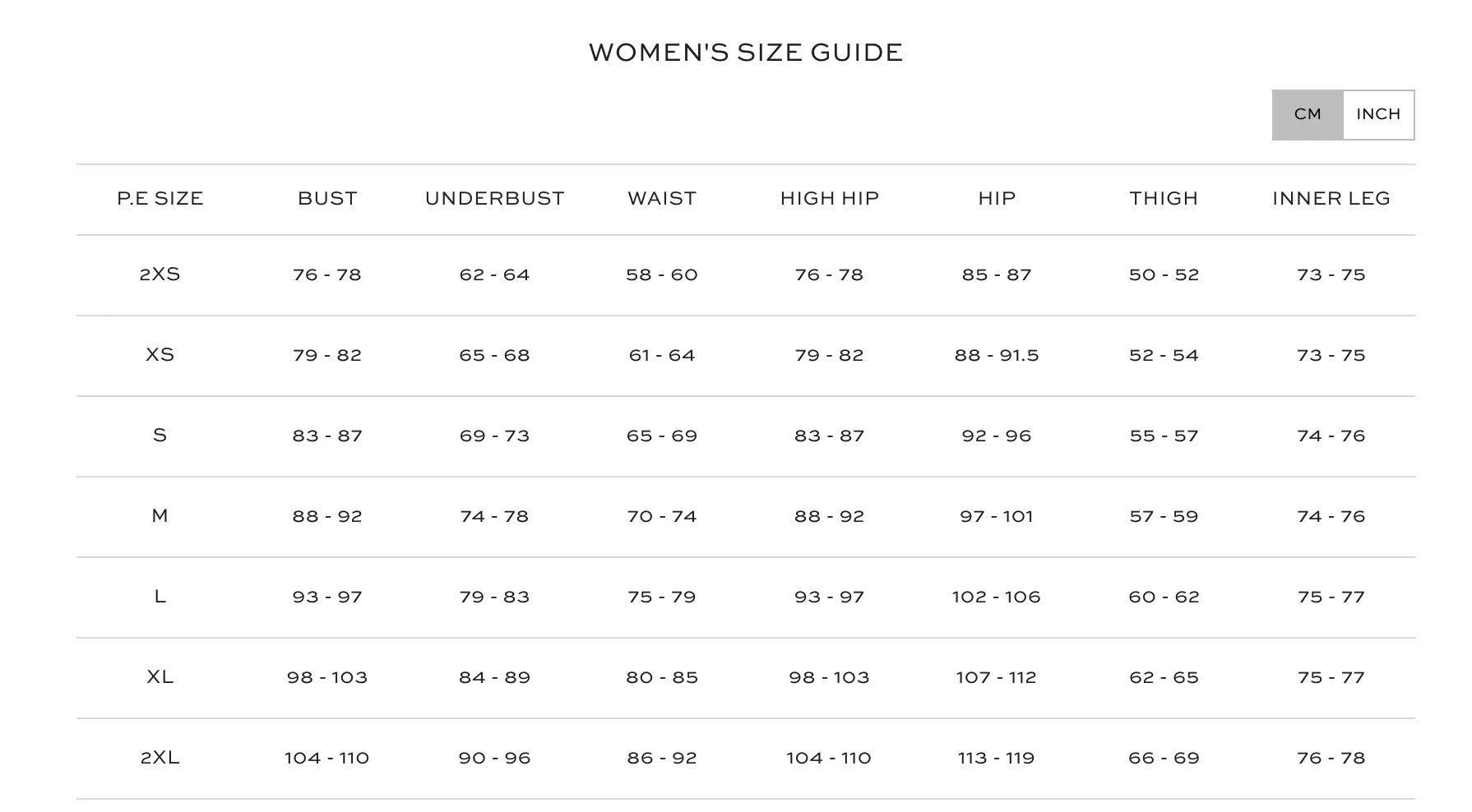The height and width of the screenshot is (812, 1472).
Task: Select the 104 - 110 bust measurement
Action: [x=327, y=759]
